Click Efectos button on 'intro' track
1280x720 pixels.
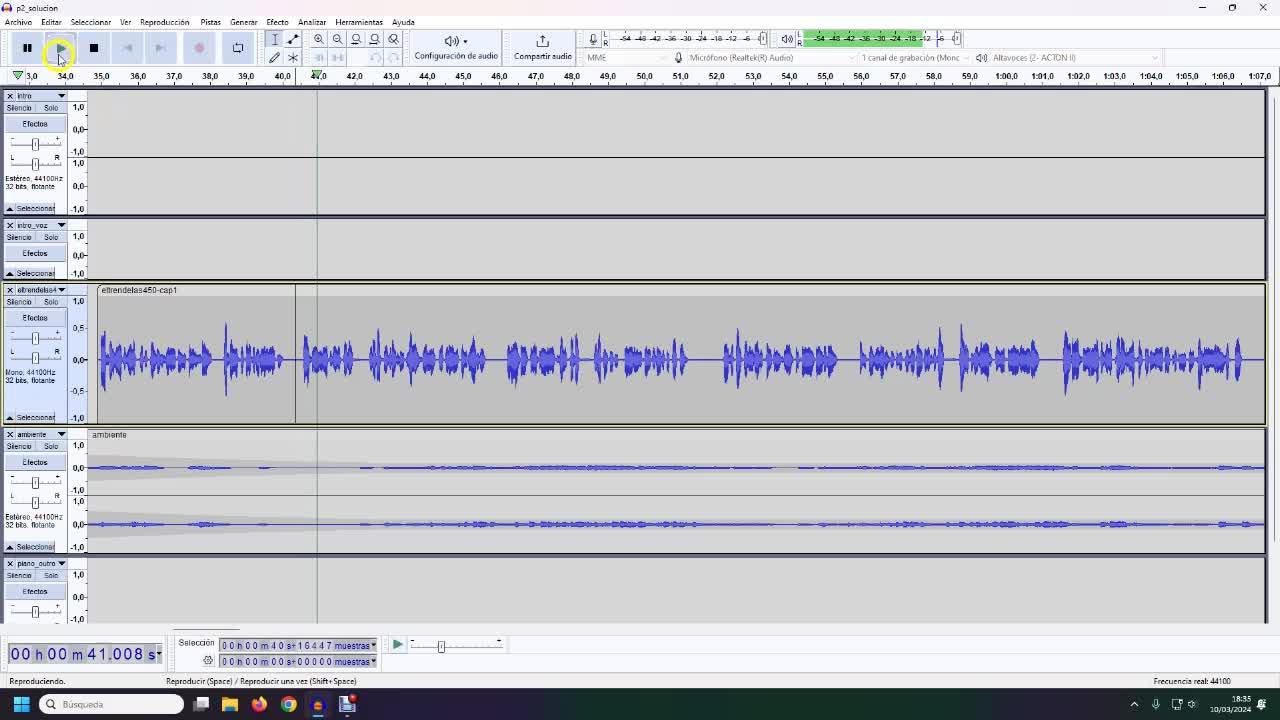(x=35, y=124)
